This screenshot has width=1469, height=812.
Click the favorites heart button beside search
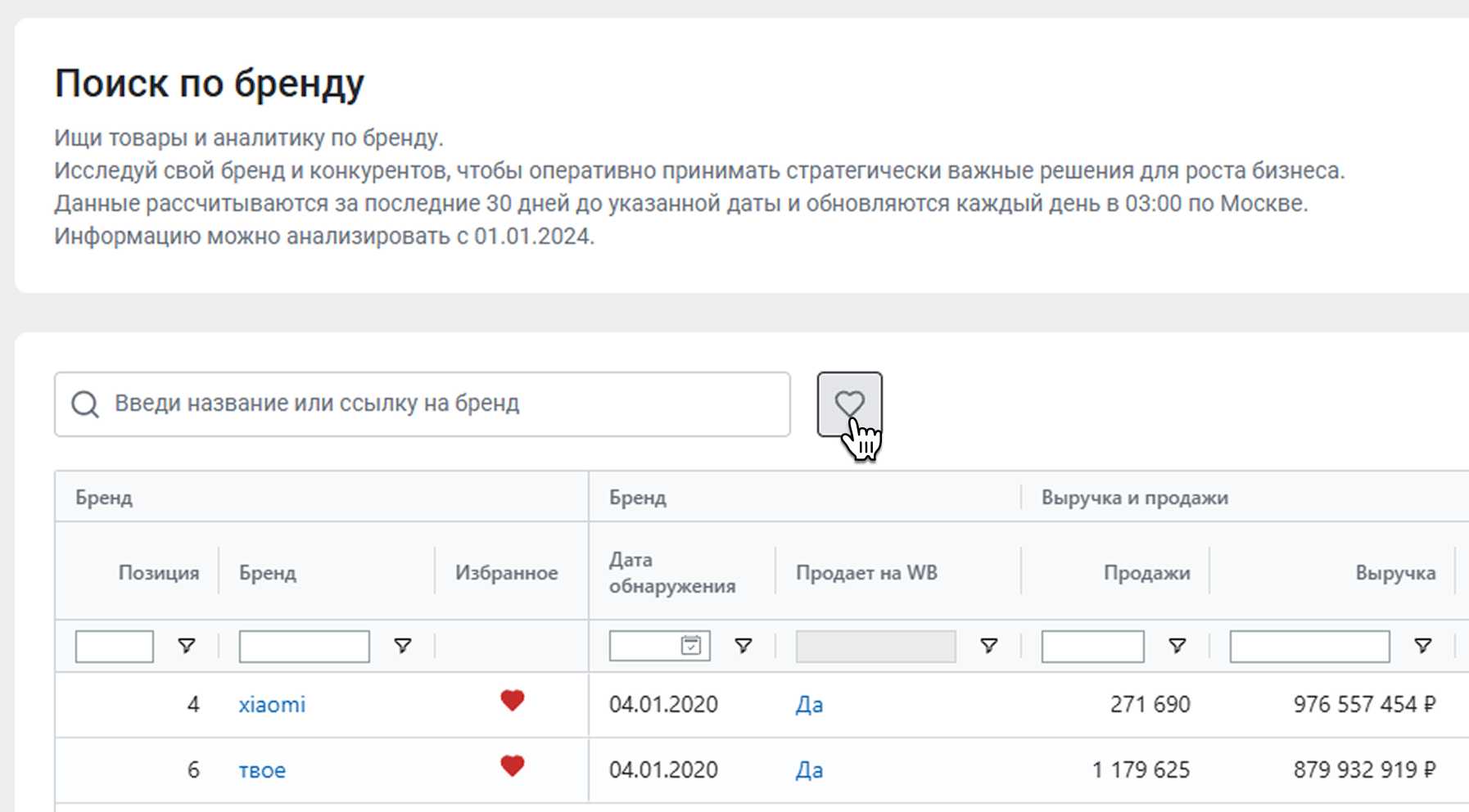(849, 404)
